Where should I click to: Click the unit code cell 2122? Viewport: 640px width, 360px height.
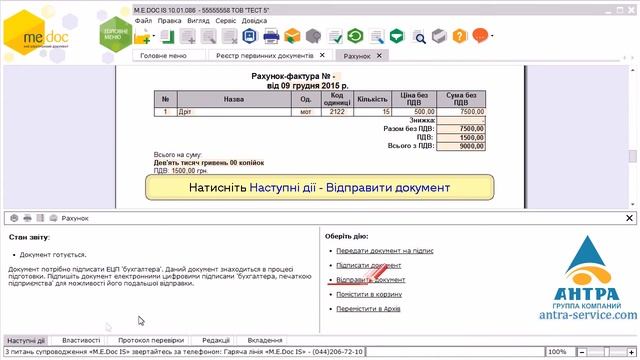(337, 112)
